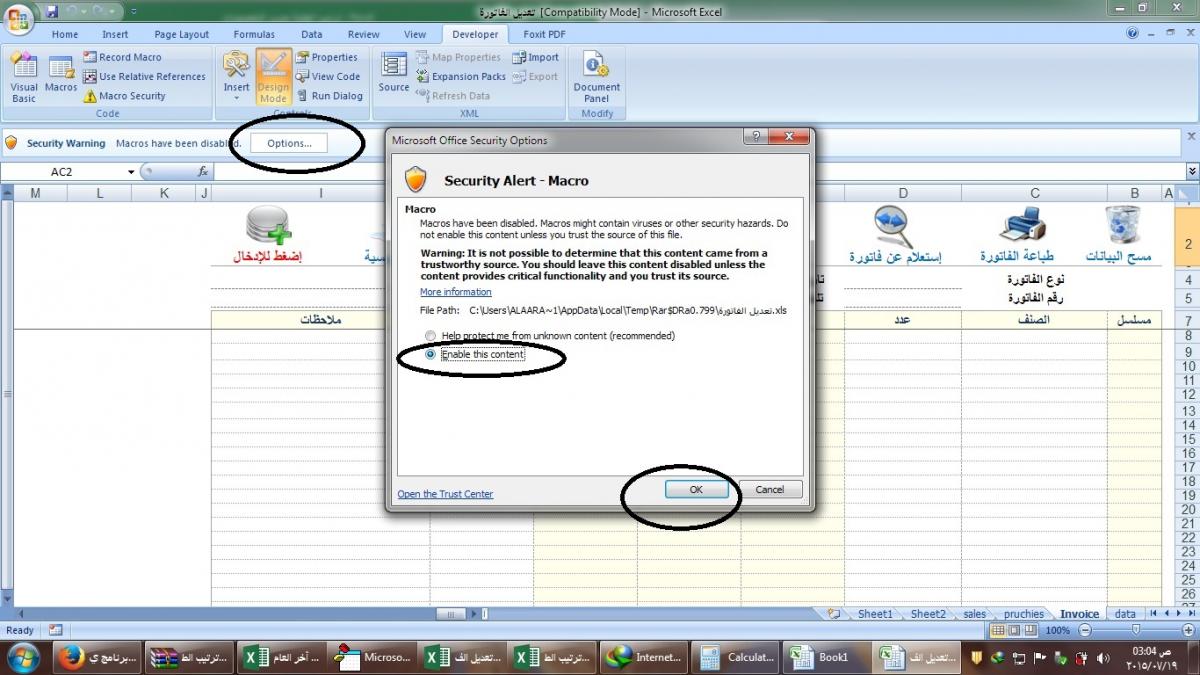Click the zoom out minus button

pyautogui.click(x=1084, y=631)
